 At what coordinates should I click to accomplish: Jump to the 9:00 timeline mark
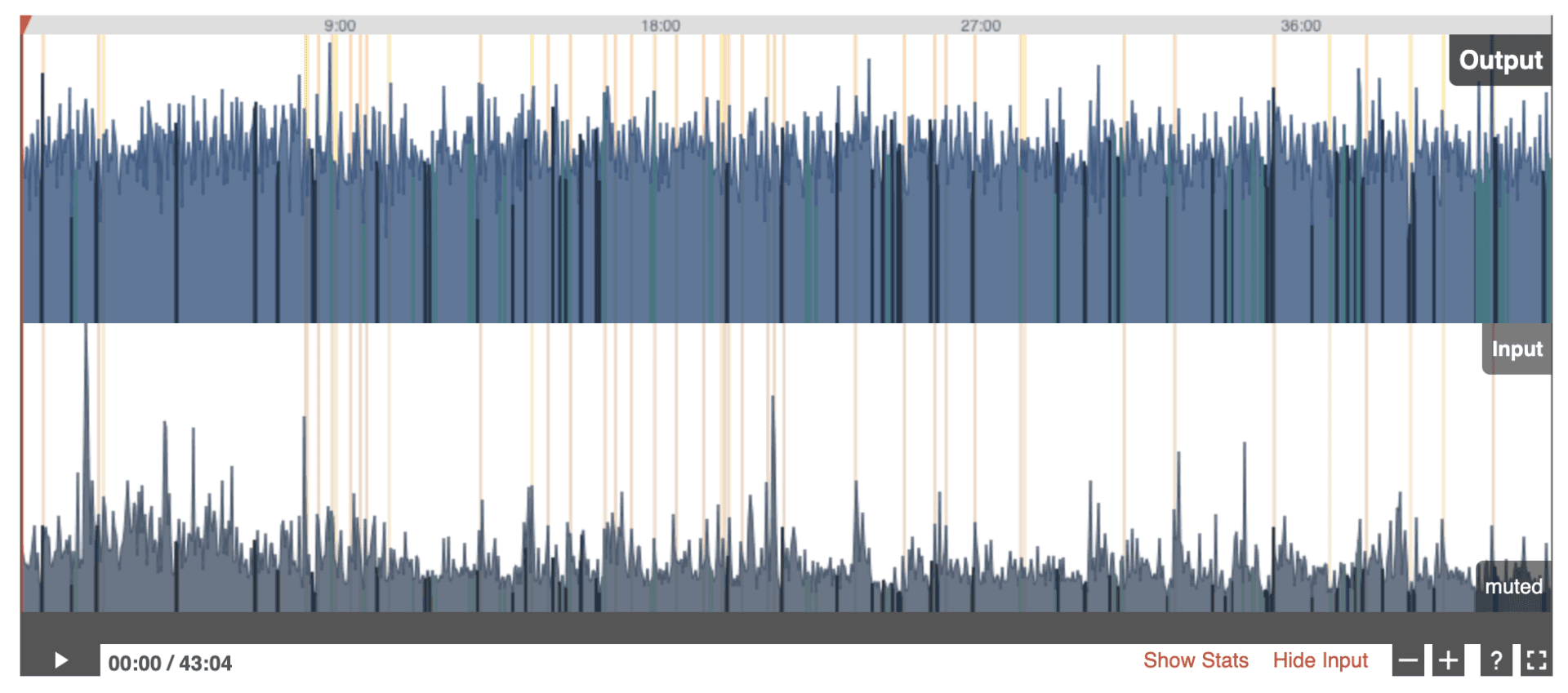[x=340, y=25]
